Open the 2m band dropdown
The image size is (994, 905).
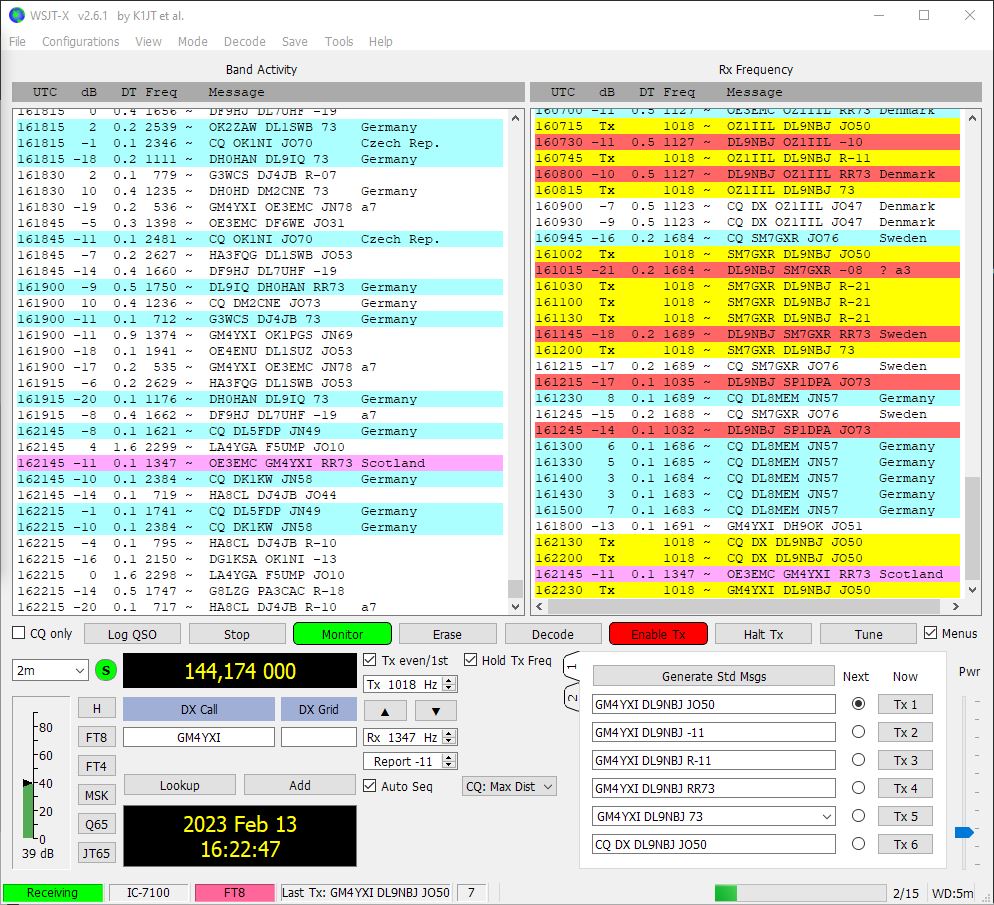tap(50, 670)
